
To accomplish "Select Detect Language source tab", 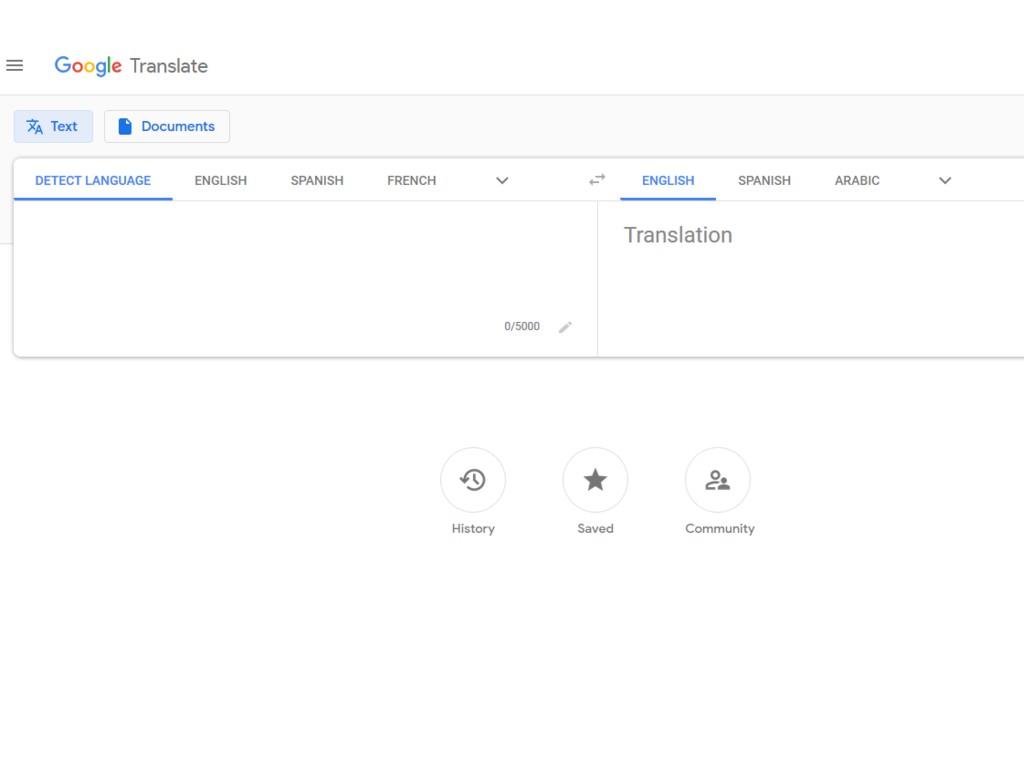I will pos(93,181).
